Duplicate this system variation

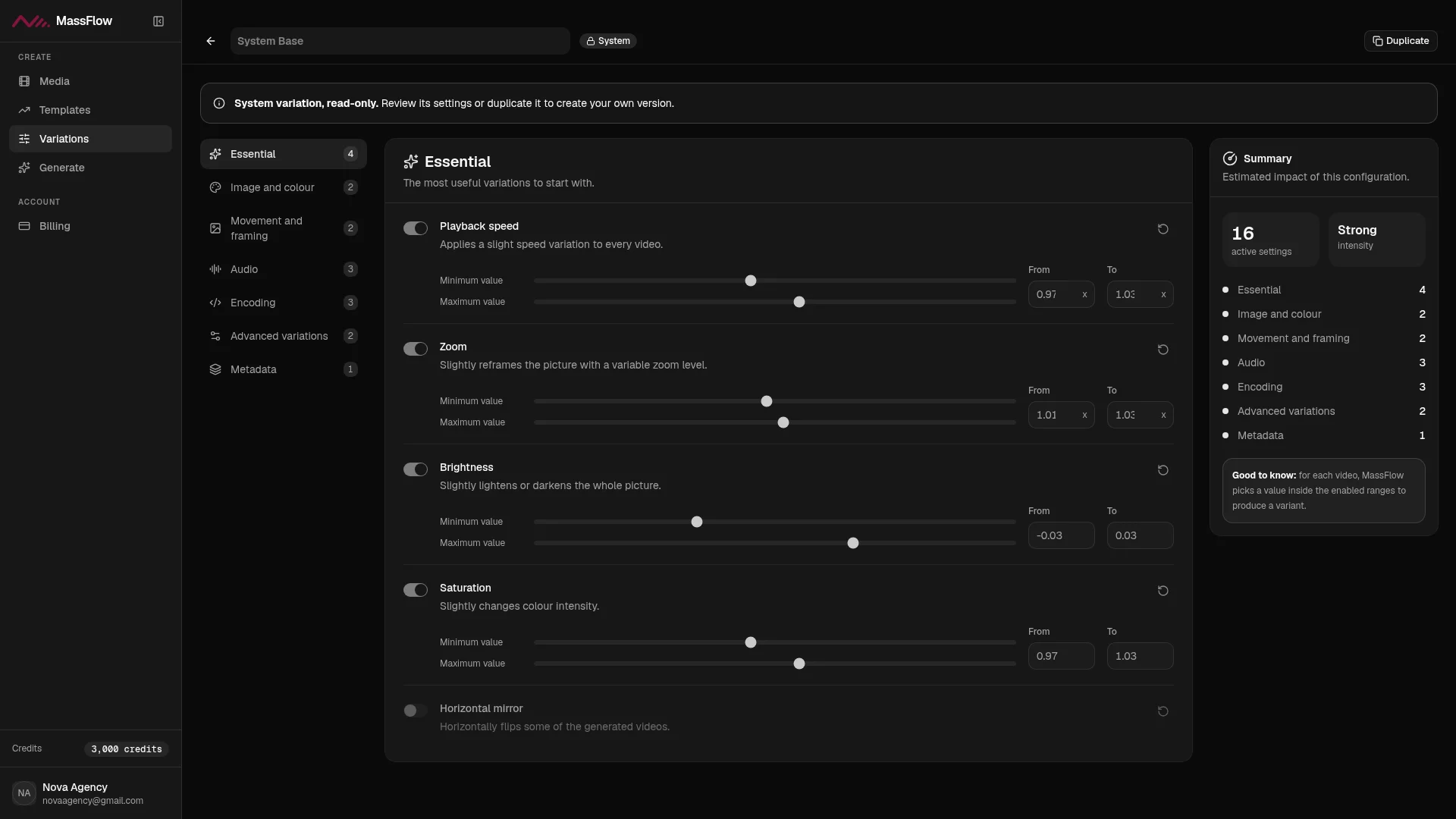pyautogui.click(x=1401, y=41)
